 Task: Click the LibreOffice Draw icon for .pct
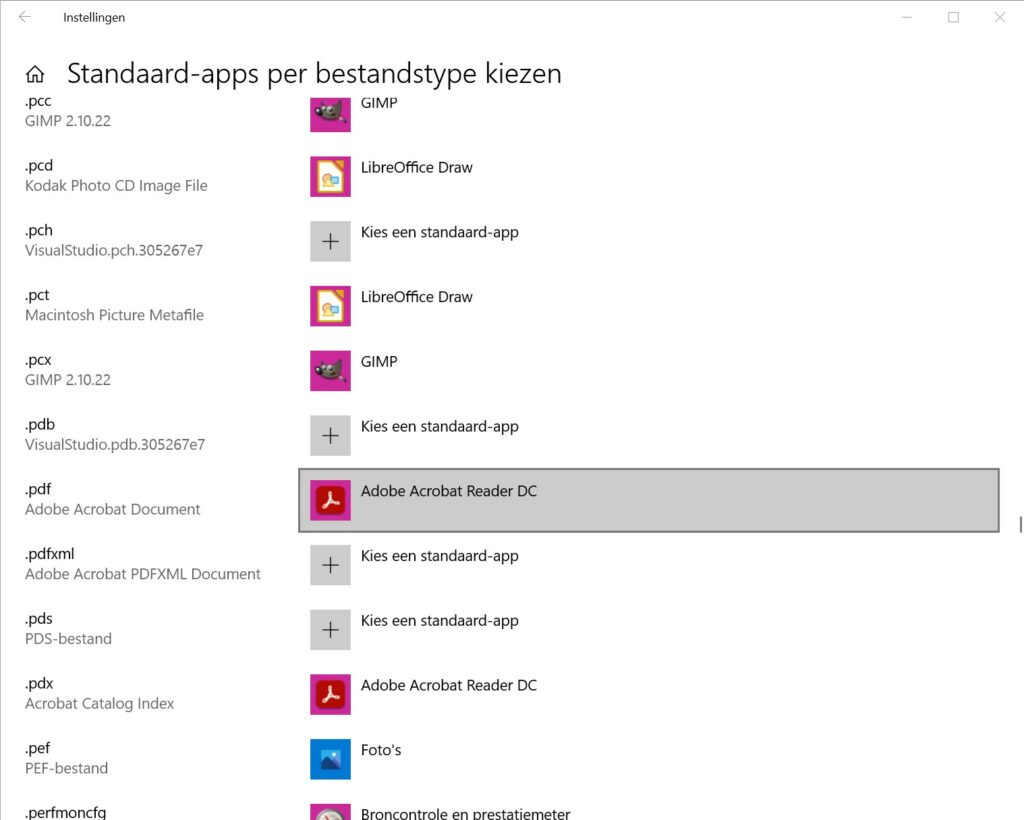330,306
